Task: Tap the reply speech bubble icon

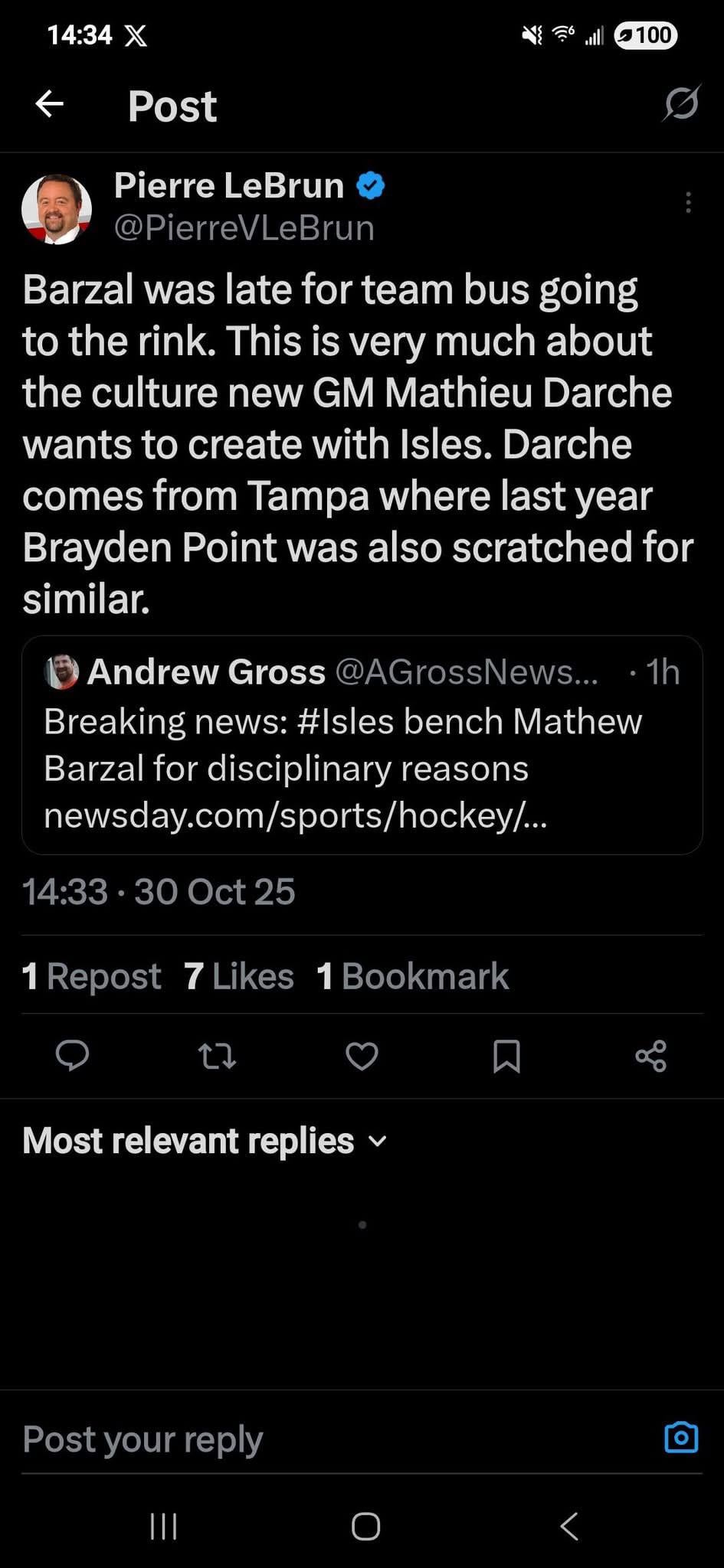Action: click(73, 1056)
